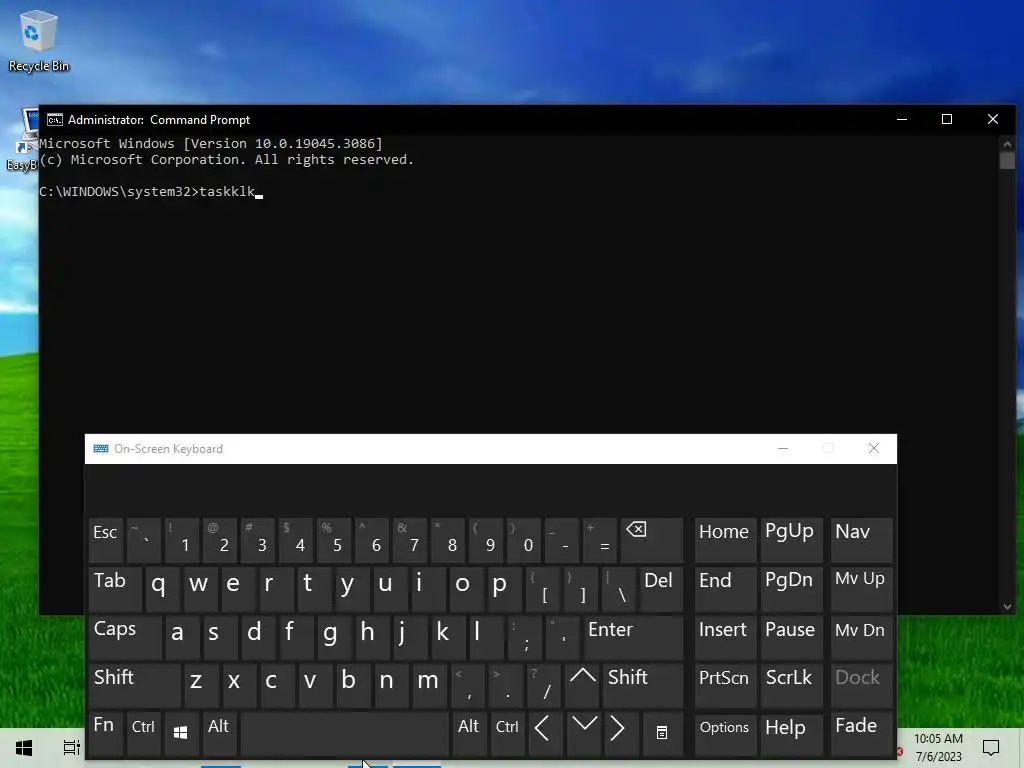Toggle the right Shift key

point(643,684)
